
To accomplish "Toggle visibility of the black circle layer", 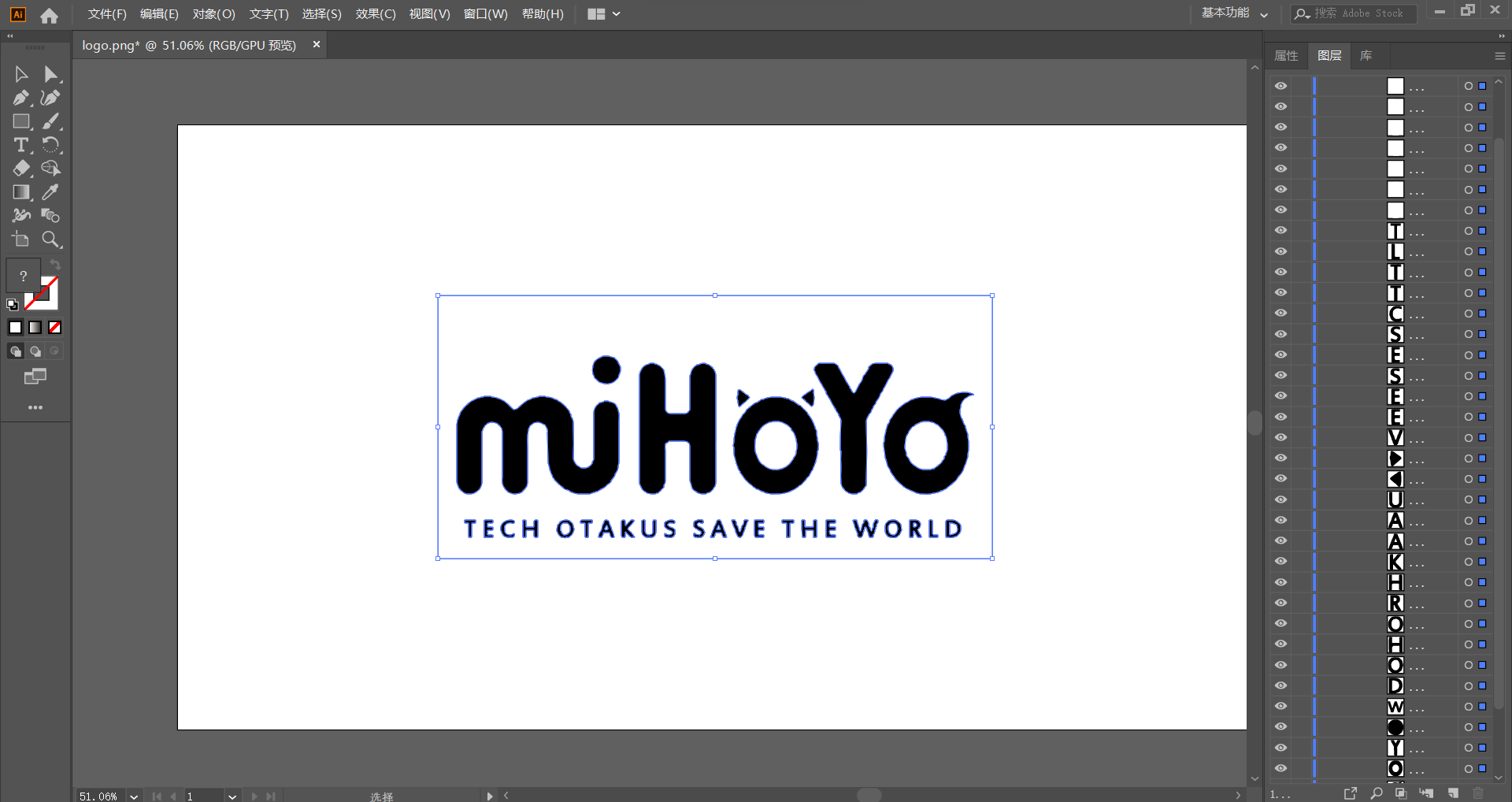I will click(x=1281, y=727).
